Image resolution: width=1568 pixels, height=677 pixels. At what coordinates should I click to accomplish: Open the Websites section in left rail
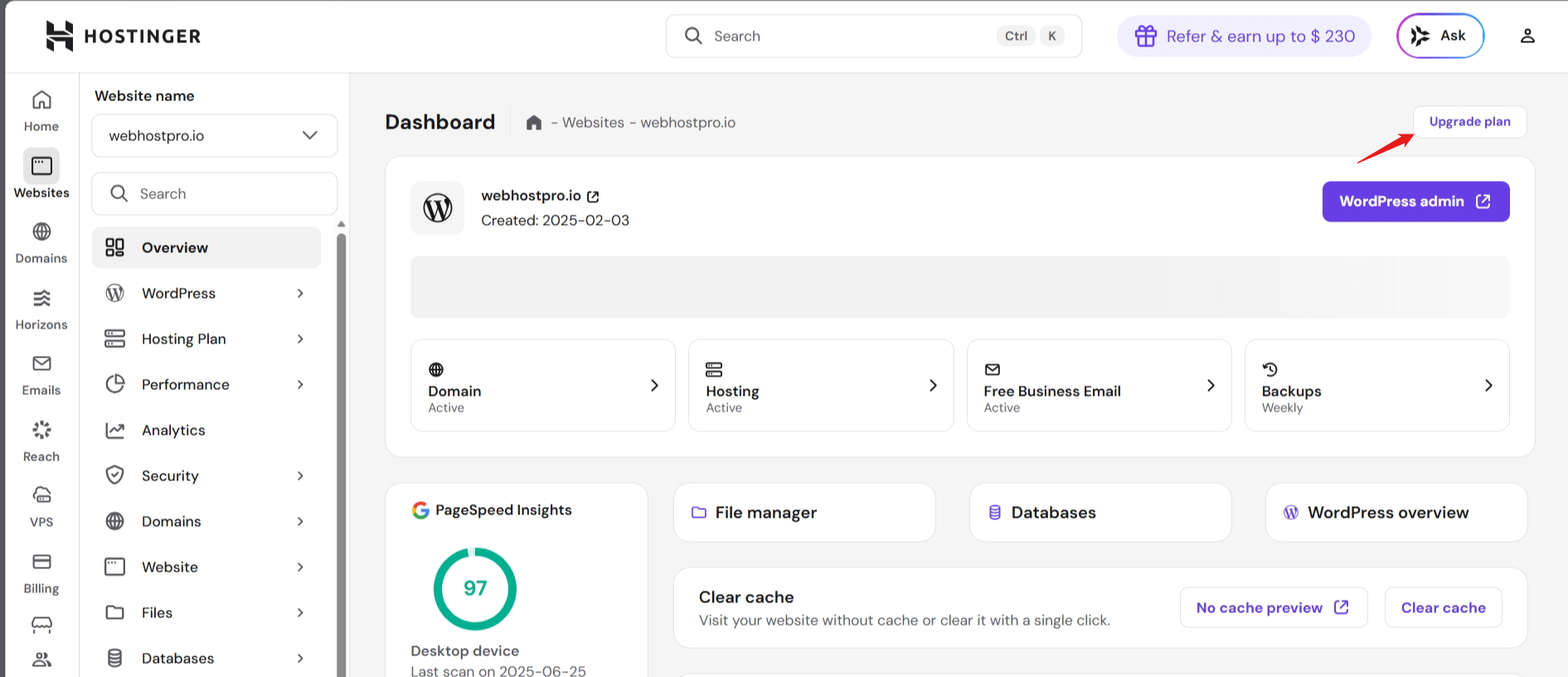tap(41, 175)
